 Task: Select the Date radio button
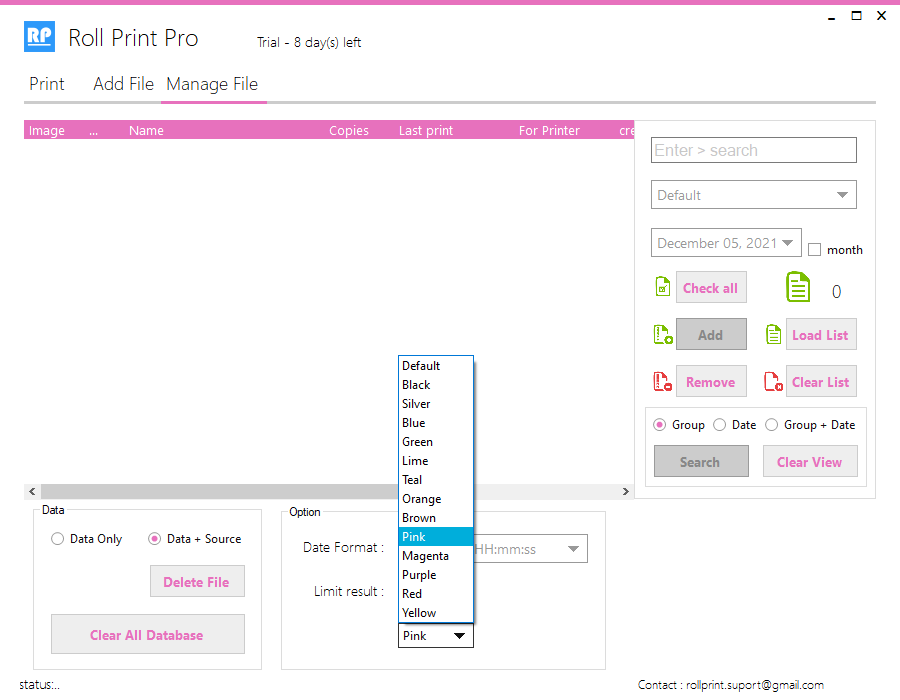pos(720,425)
